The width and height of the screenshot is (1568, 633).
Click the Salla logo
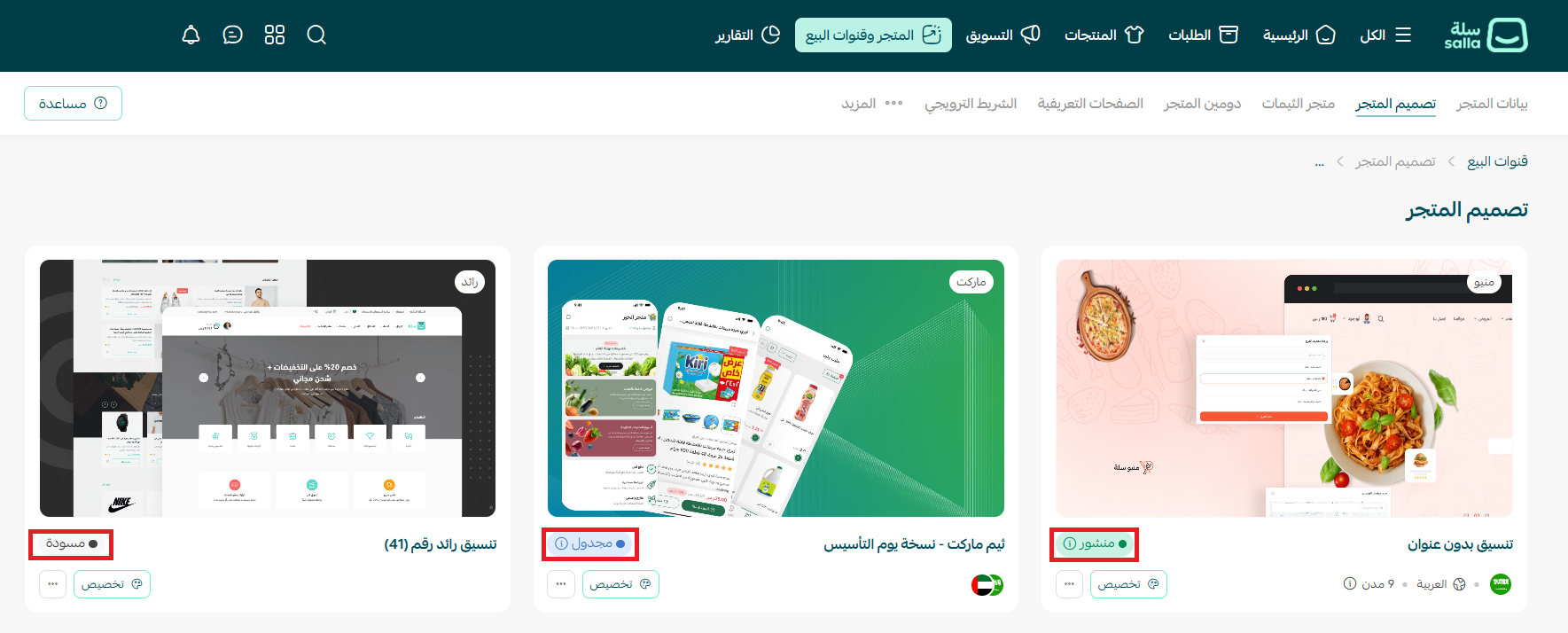click(x=1486, y=35)
